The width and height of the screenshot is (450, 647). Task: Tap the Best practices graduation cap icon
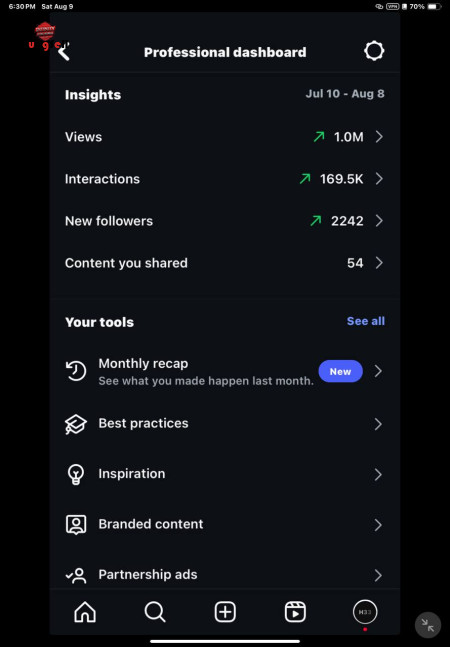coord(76,424)
